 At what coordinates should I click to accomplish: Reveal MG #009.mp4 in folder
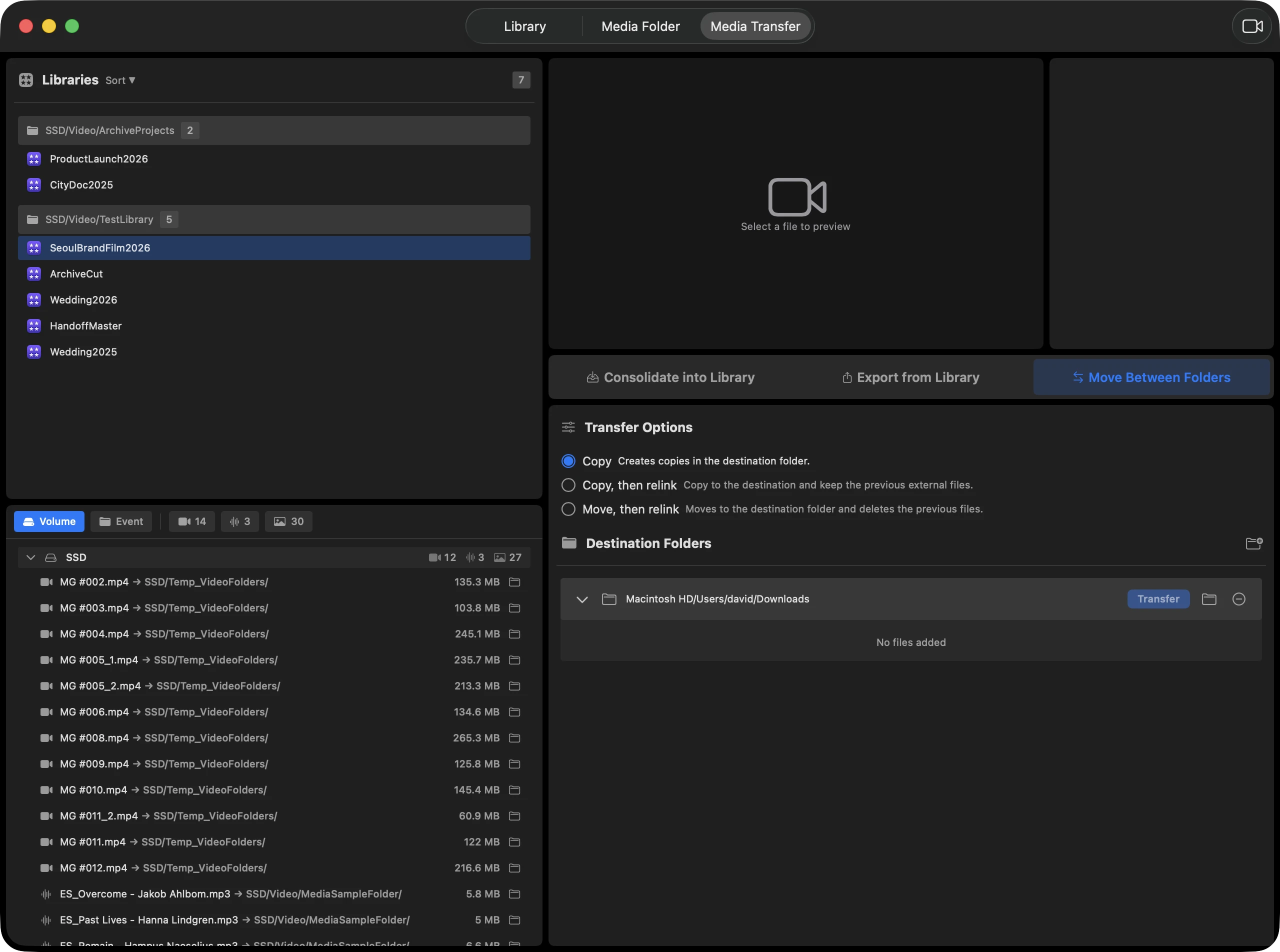514,763
